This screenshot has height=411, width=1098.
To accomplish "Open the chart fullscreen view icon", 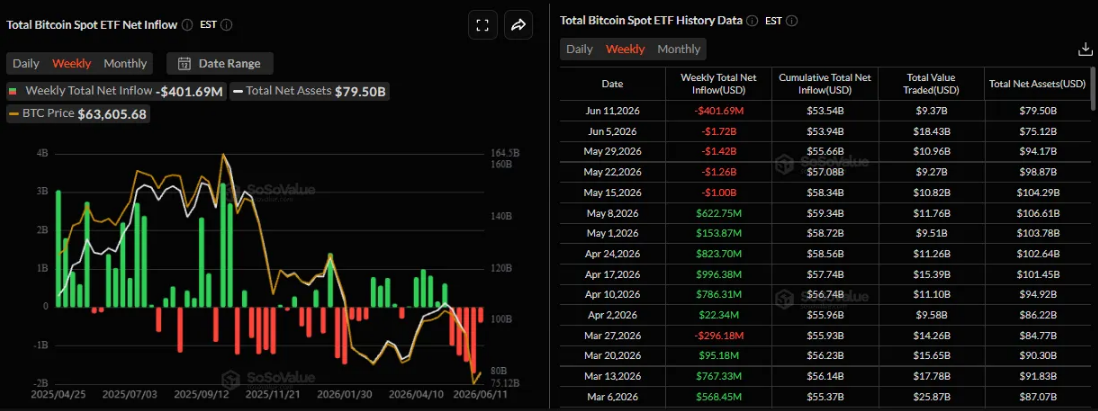I will pos(482,25).
